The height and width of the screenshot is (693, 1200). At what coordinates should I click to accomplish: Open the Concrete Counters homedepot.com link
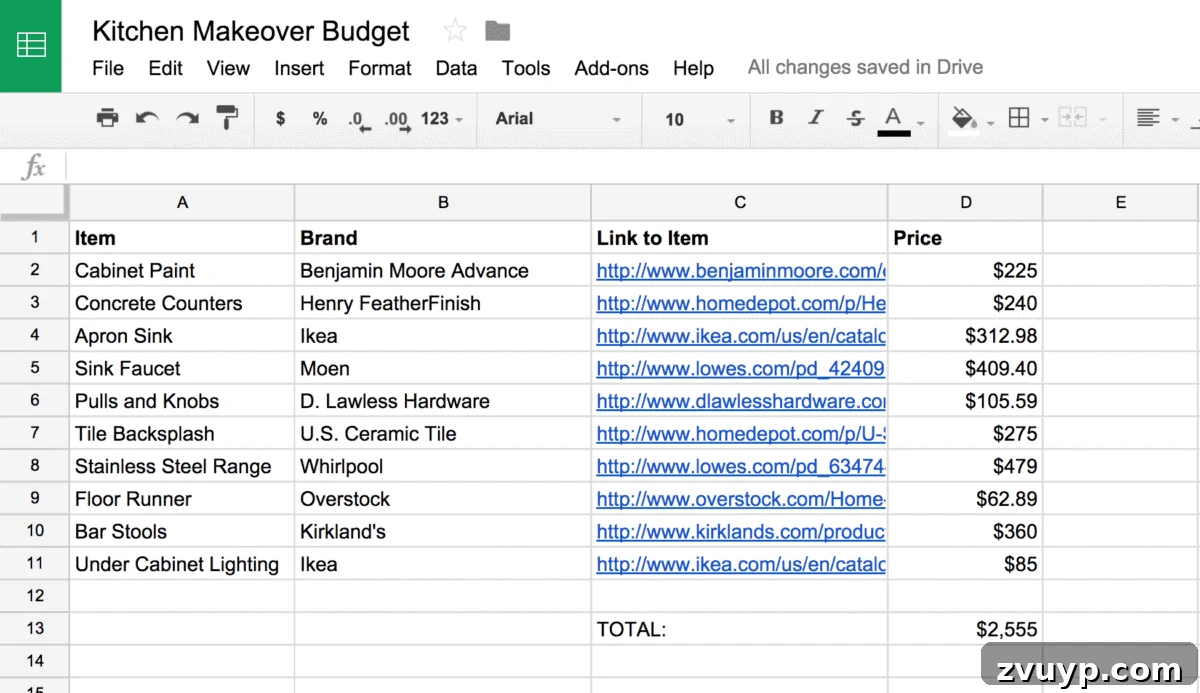click(x=741, y=303)
